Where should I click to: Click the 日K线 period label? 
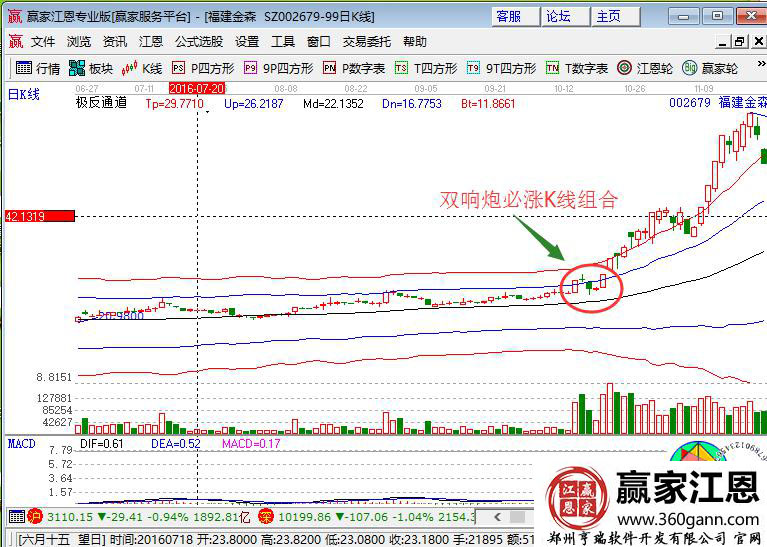click(x=24, y=94)
